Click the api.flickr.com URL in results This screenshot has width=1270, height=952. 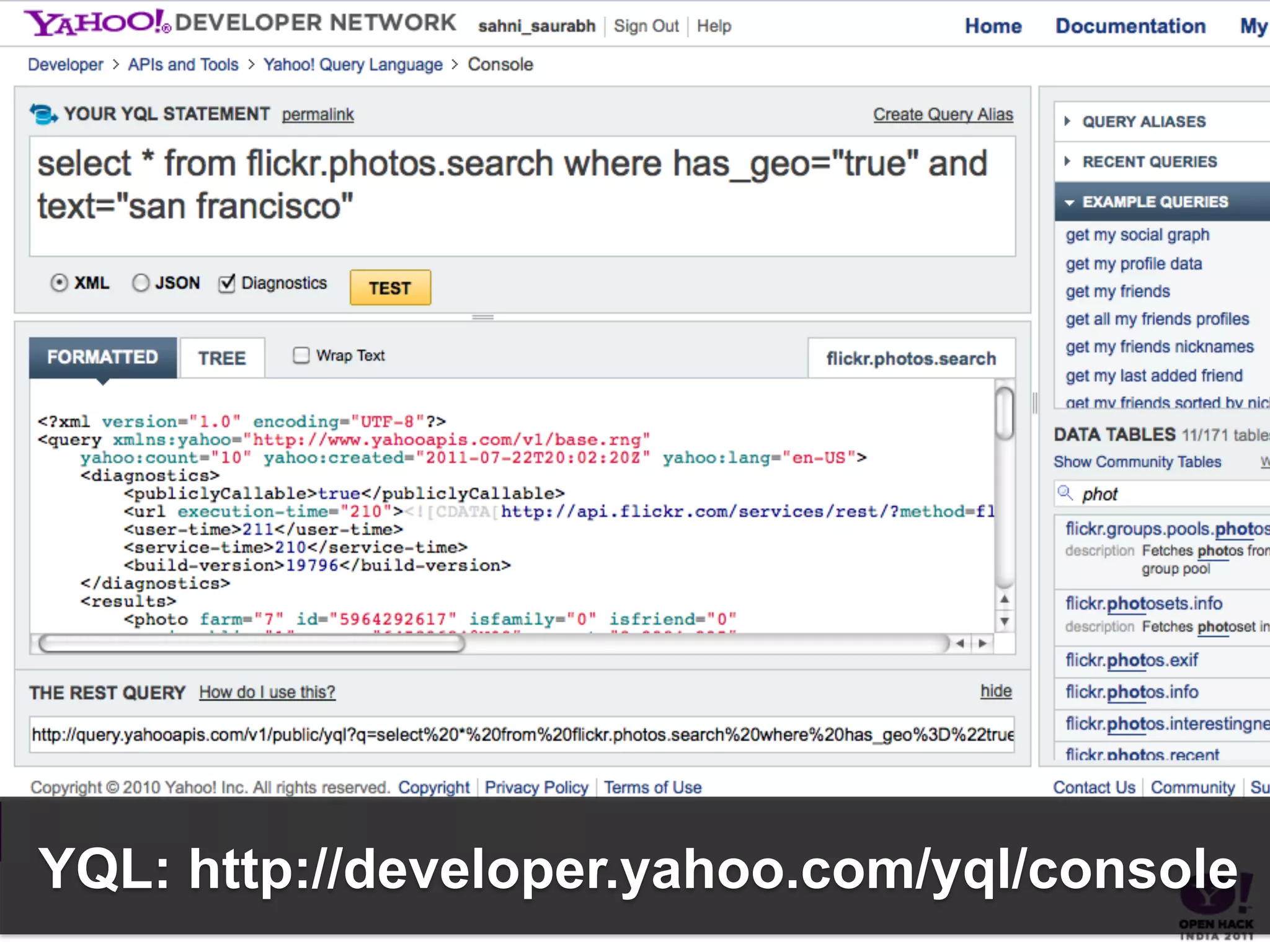[747, 511]
